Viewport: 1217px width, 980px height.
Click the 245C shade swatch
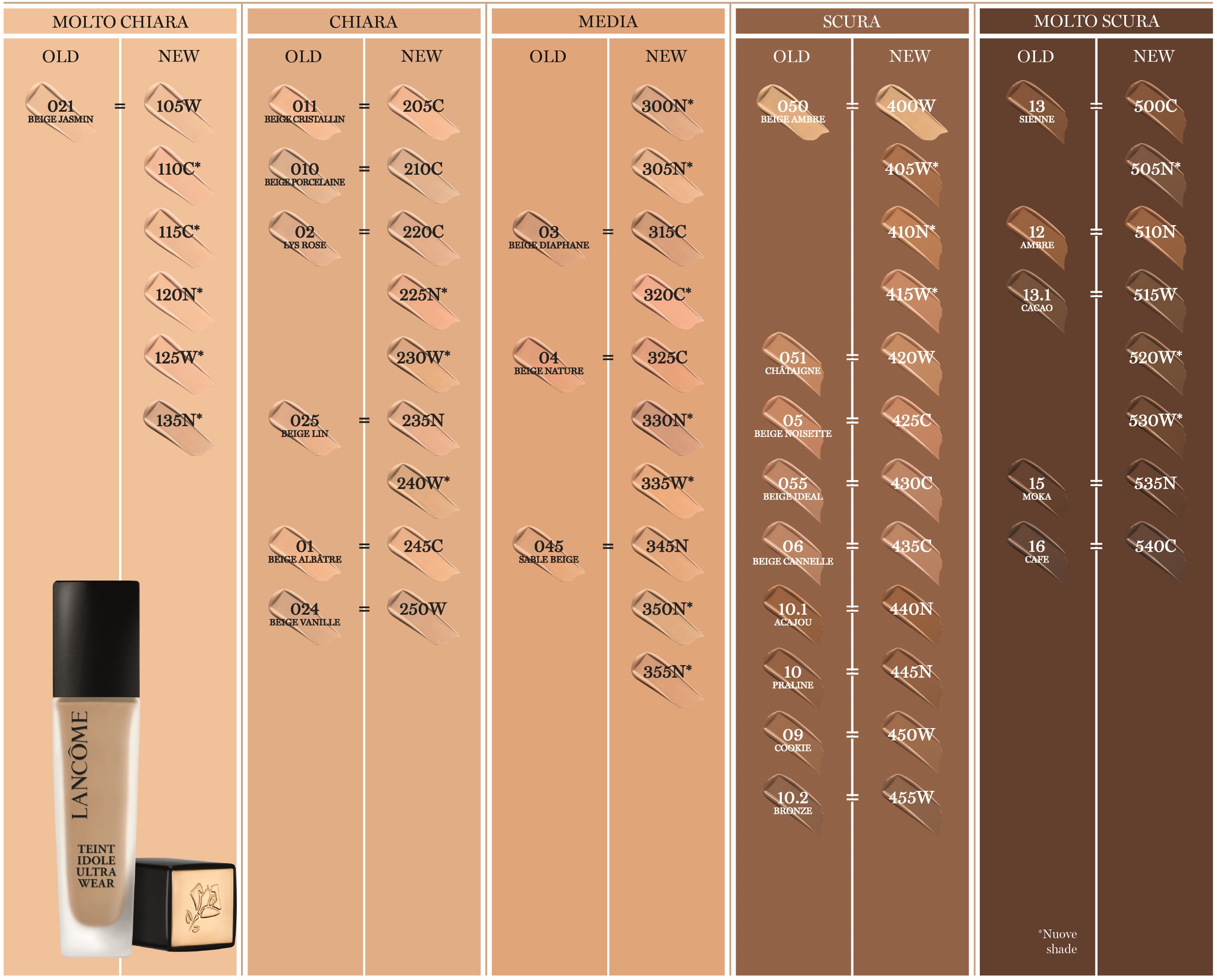423,553
